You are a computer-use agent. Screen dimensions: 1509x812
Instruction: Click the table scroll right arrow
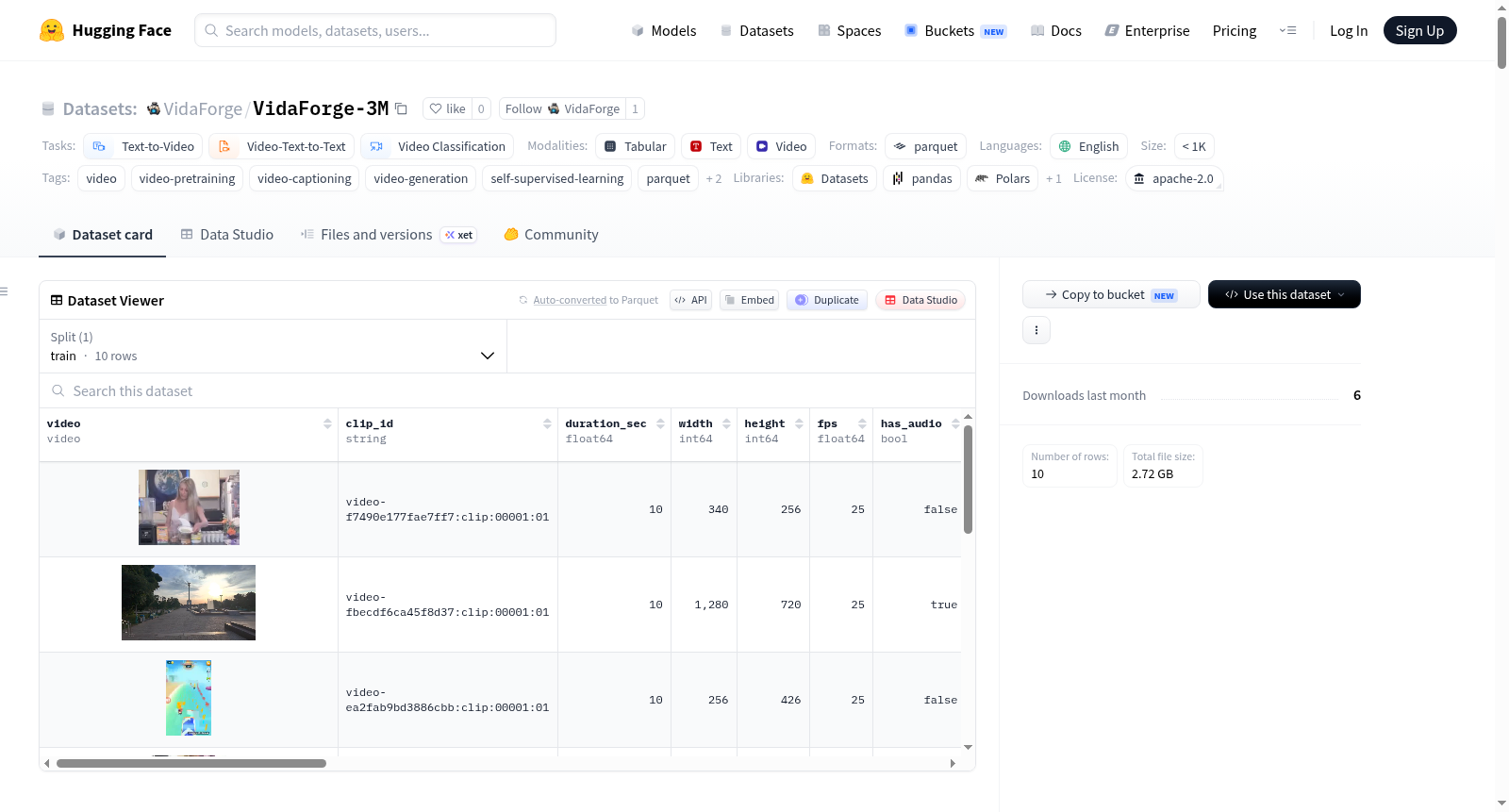tap(953, 763)
